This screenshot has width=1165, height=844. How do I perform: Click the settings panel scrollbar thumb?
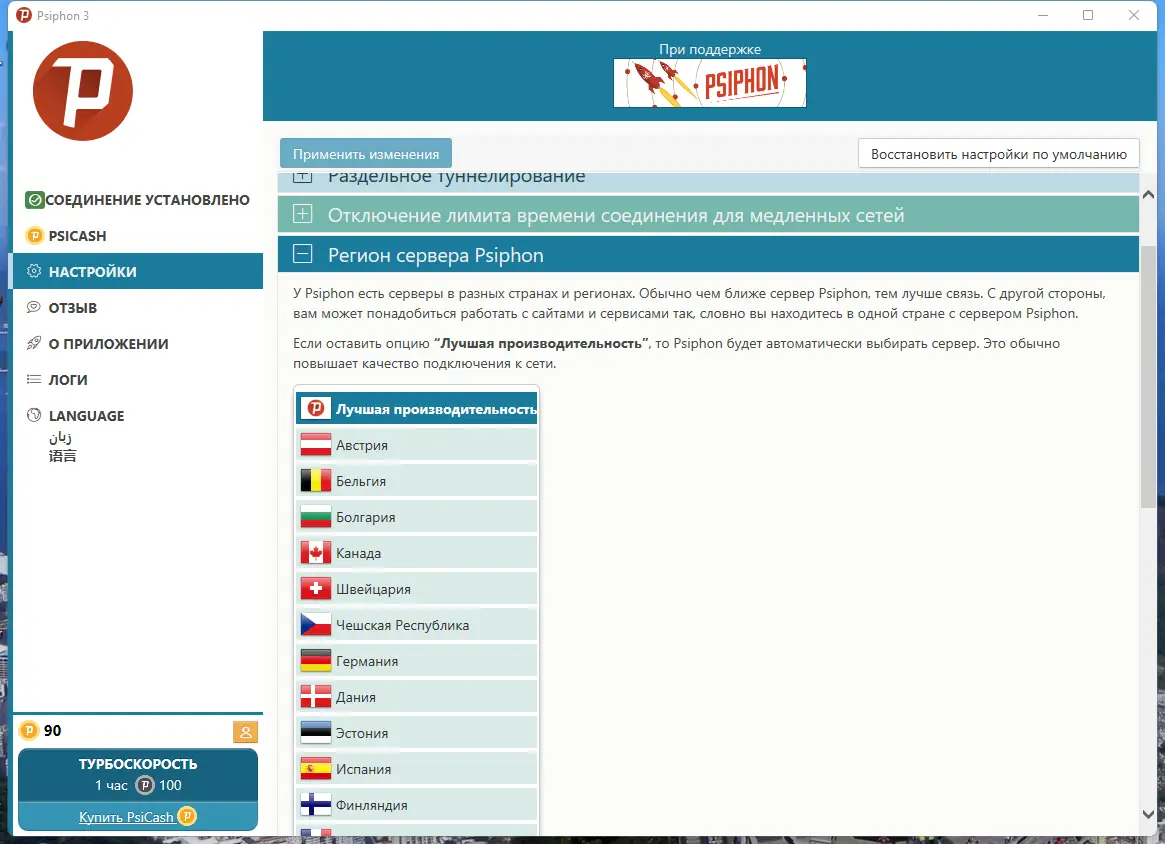click(1148, 377)
